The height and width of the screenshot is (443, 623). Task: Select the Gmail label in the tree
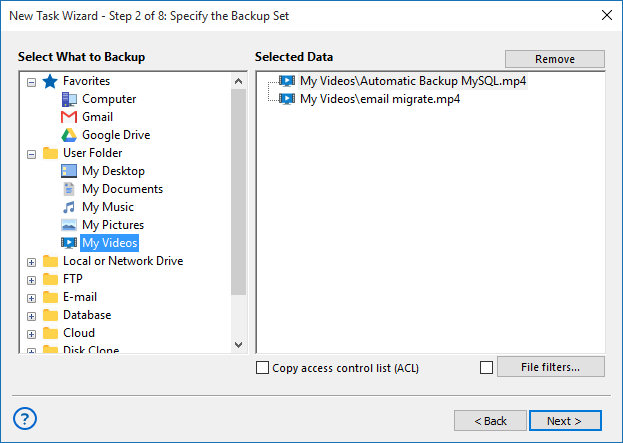(97, 117)
